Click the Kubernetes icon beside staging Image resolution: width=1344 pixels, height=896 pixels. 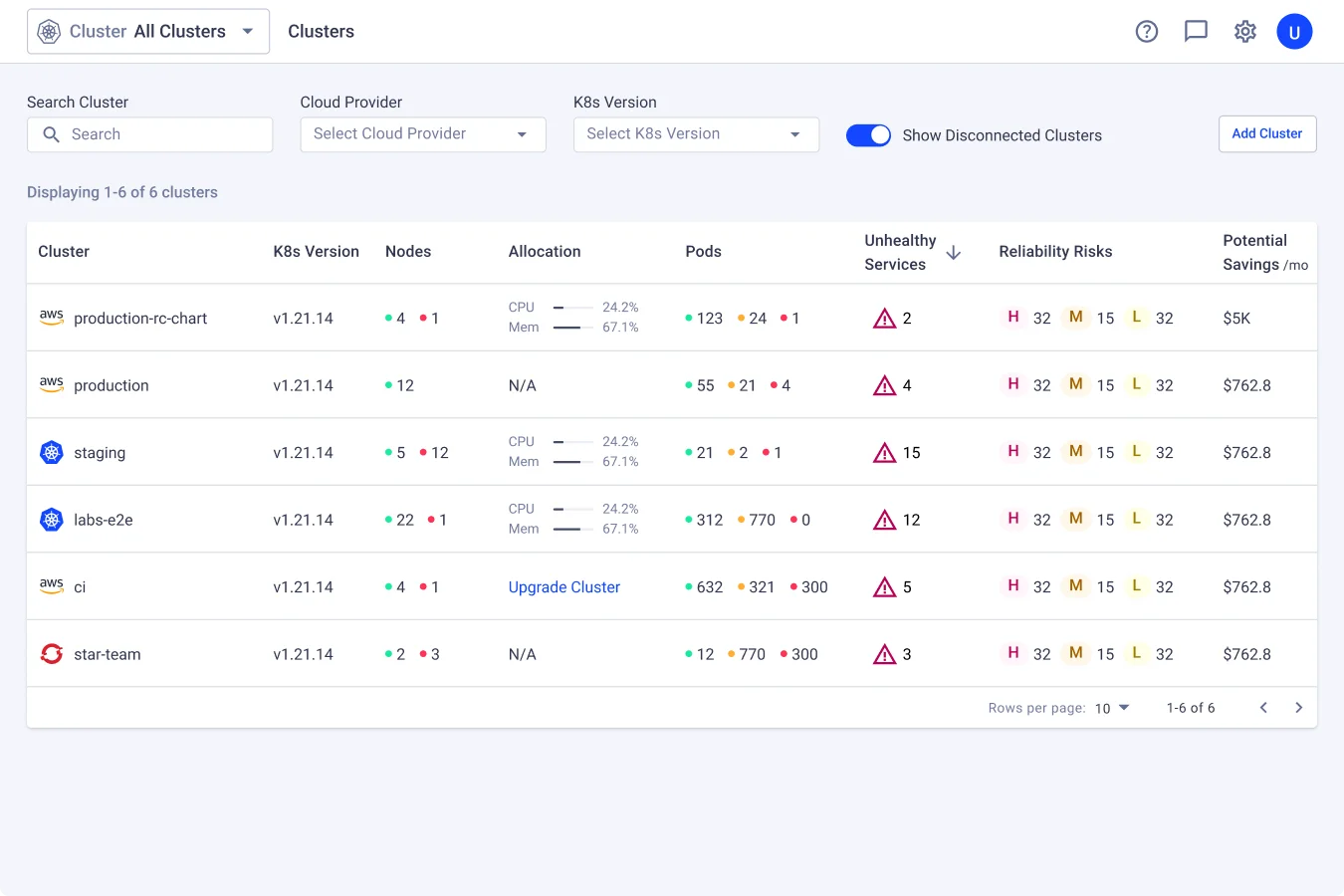click(x=52, y=452)
